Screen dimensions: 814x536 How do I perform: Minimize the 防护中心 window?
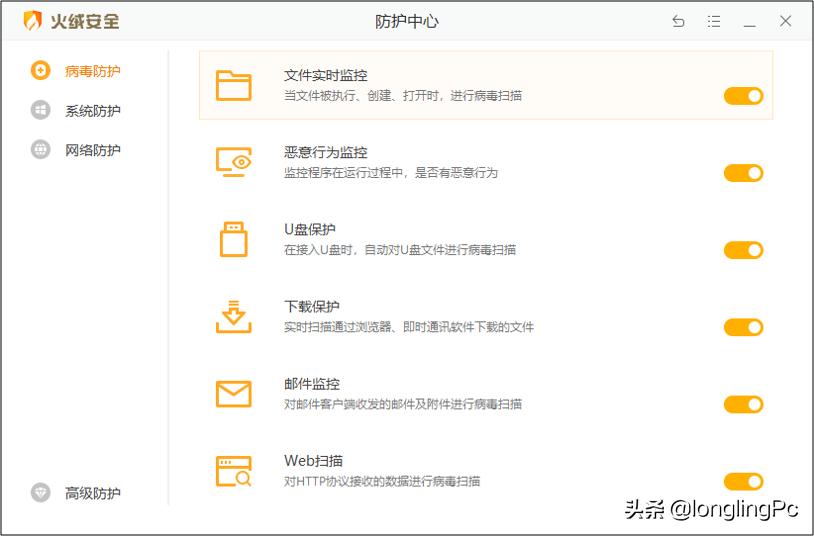coord(750,25)
